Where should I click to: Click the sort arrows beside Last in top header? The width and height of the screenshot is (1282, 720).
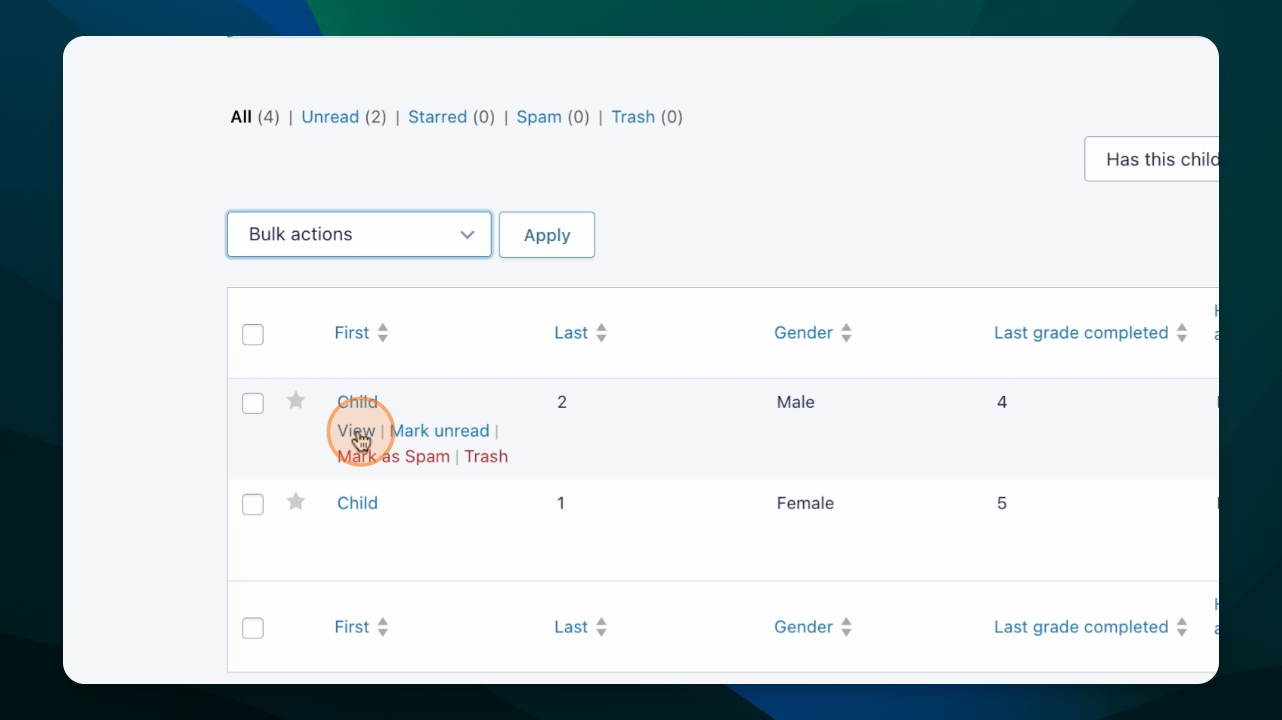[601, 333]
